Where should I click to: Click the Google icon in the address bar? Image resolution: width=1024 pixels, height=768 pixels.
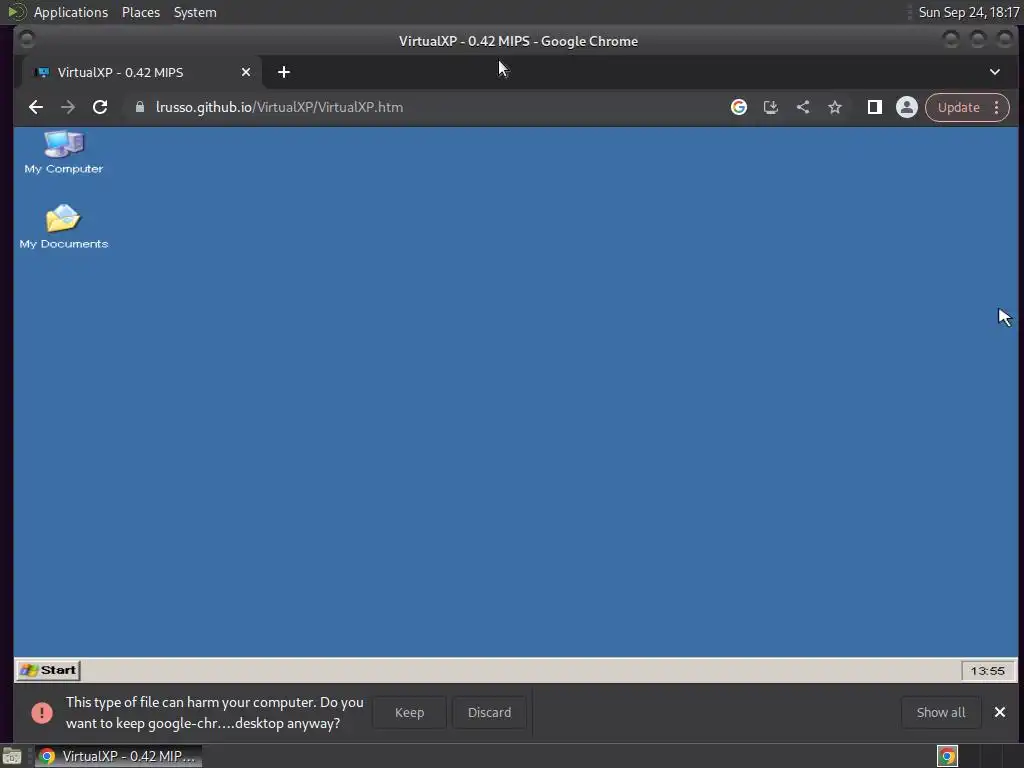(739, 107)
